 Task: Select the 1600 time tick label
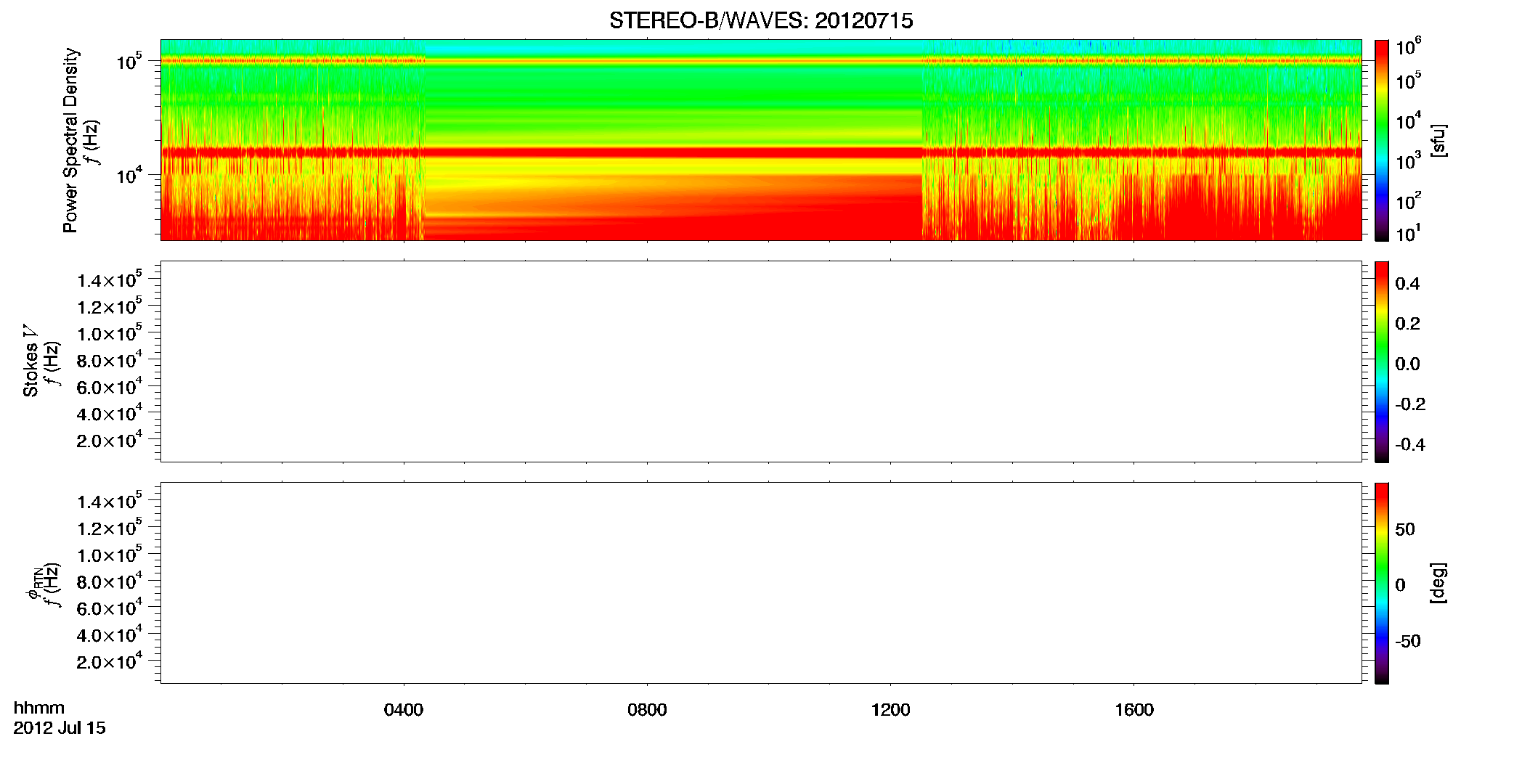(x=1134, y=709)
